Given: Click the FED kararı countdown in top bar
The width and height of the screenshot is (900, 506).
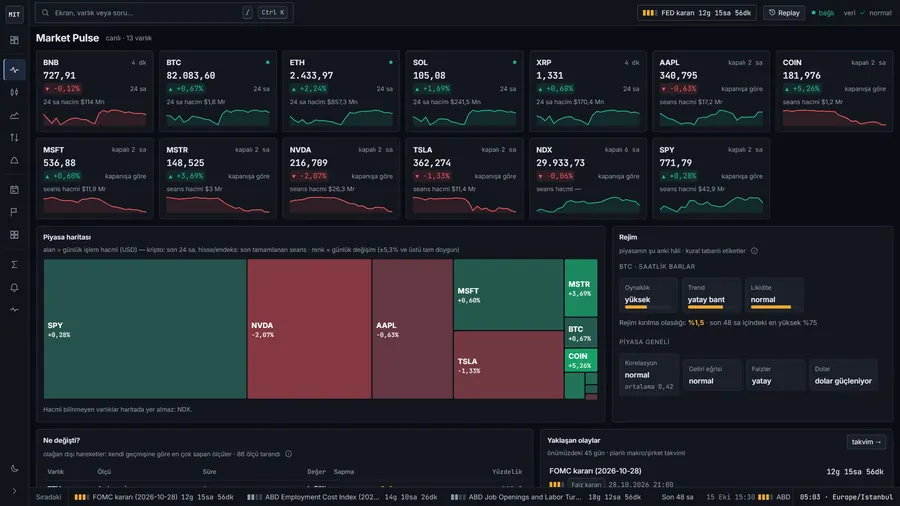Looking at the screenshot, I should tap(696, 13).
